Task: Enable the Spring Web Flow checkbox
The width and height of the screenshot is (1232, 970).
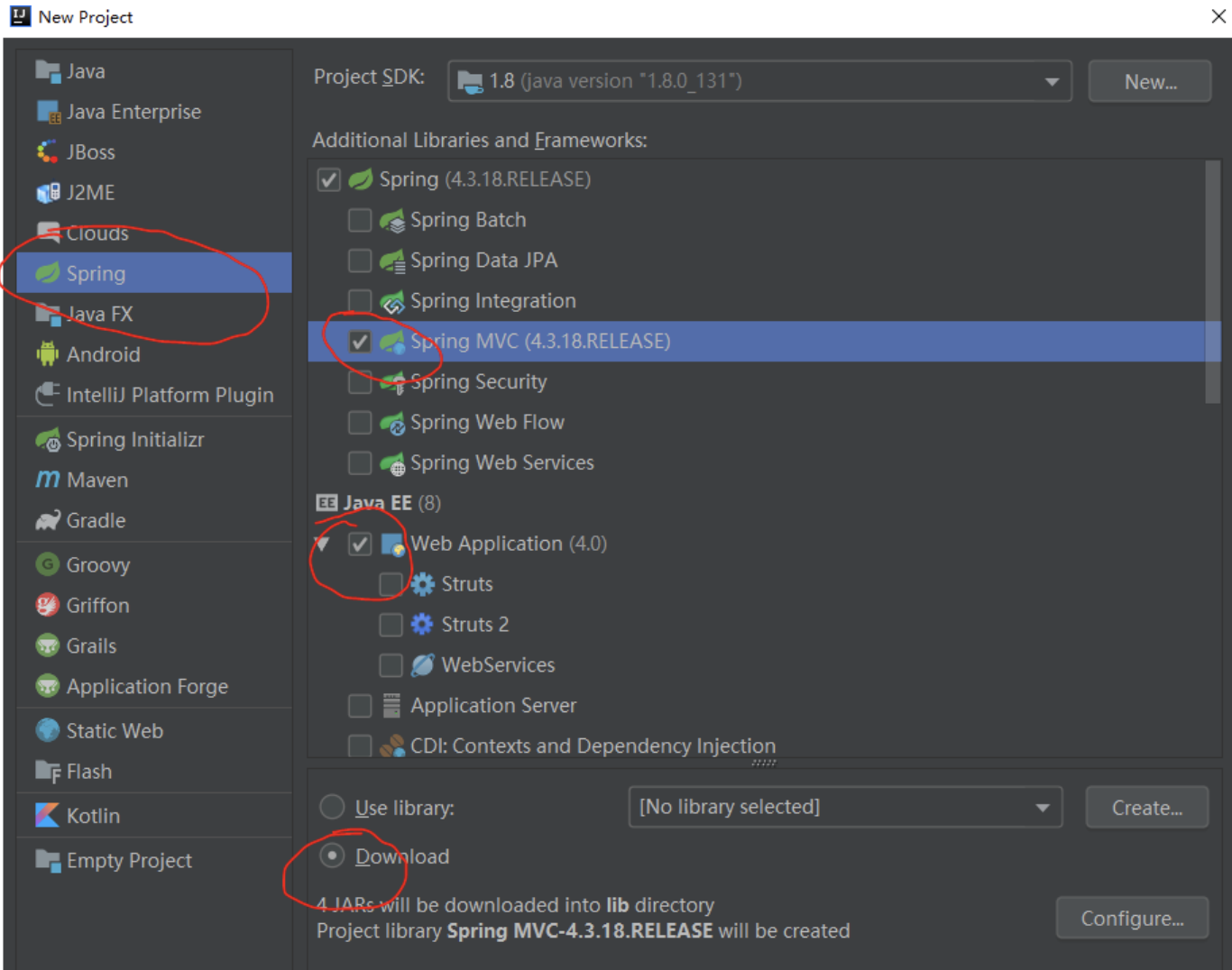Action: pos(360,423)
